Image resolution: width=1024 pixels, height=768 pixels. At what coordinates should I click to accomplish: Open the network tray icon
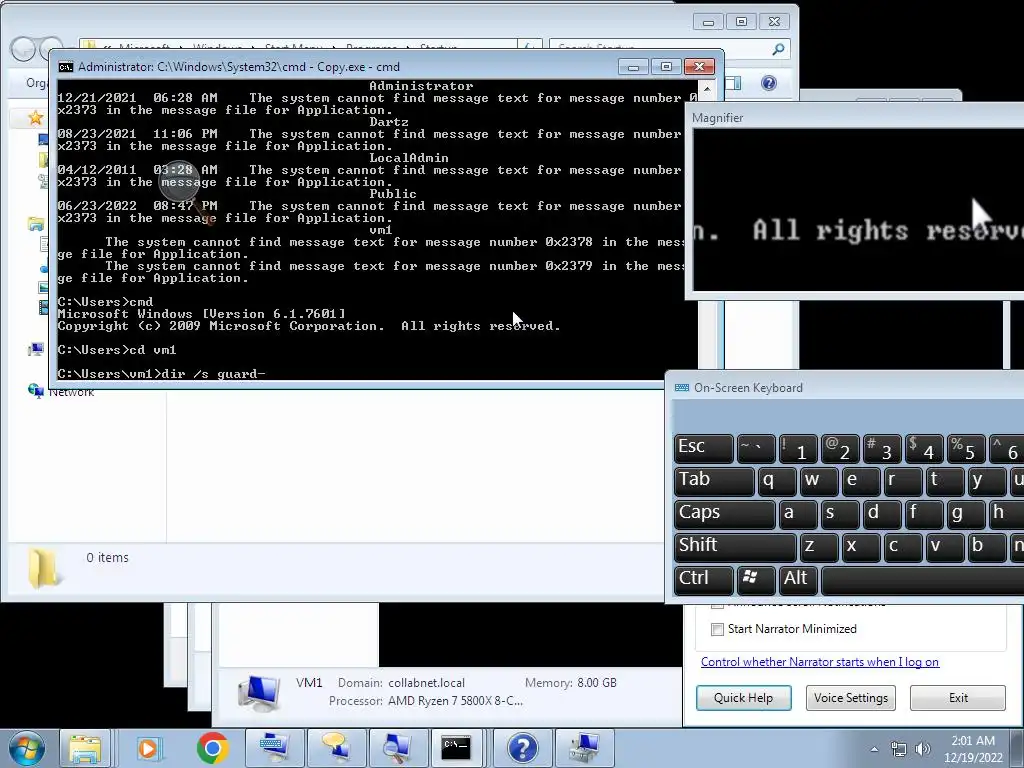click(x=899, y=749)
